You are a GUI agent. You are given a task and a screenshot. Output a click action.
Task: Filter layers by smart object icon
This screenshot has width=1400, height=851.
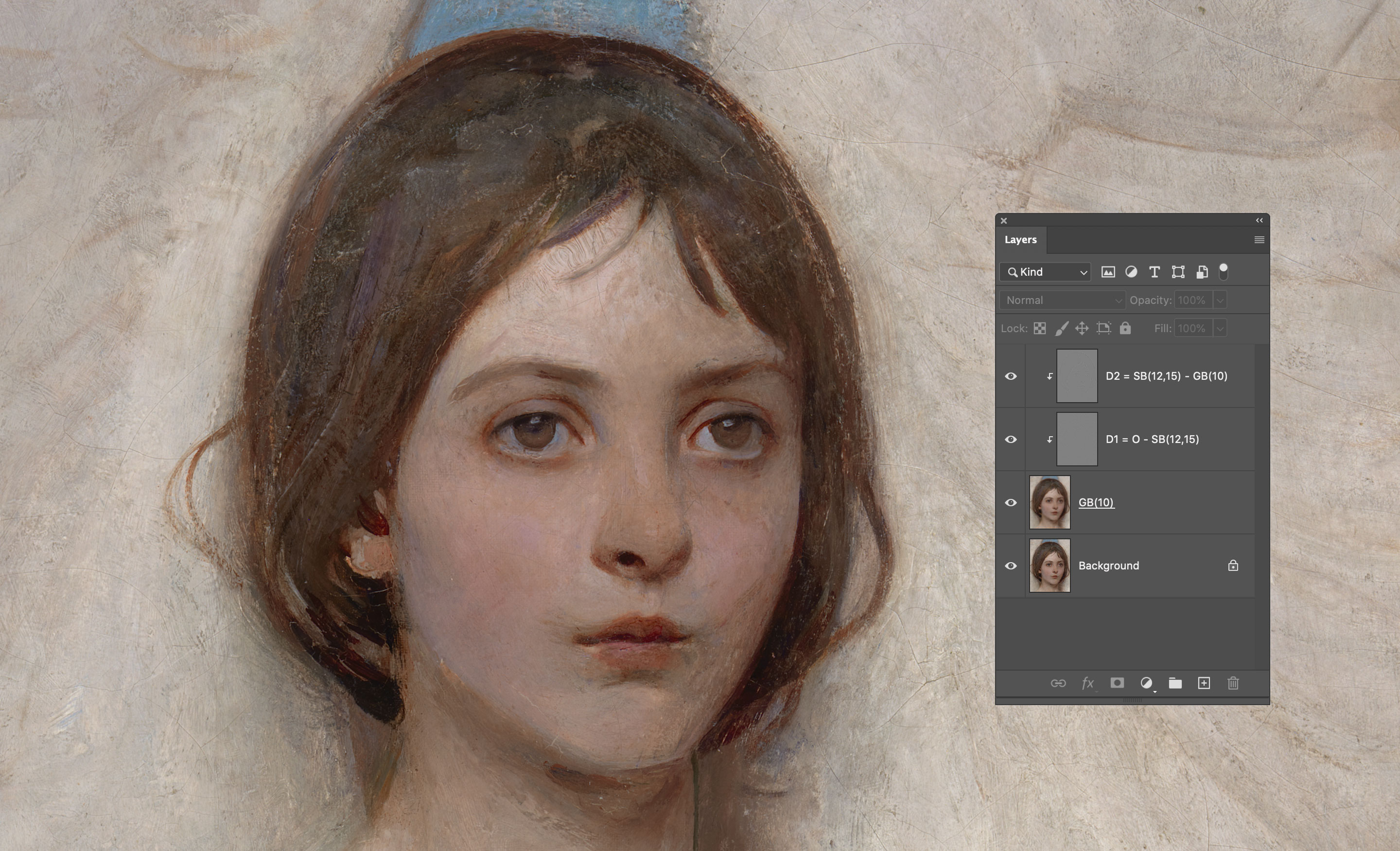pos(1202,272)
